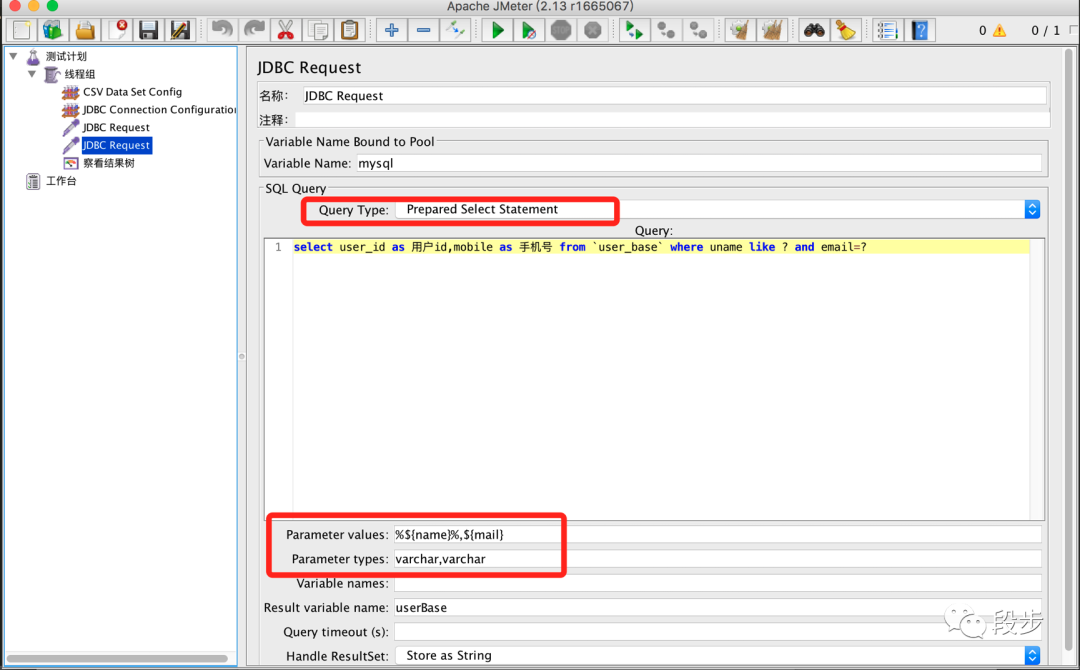Expand all nodes with plus icon
This screenshot has height=670, width=1080.
(391, 30)
